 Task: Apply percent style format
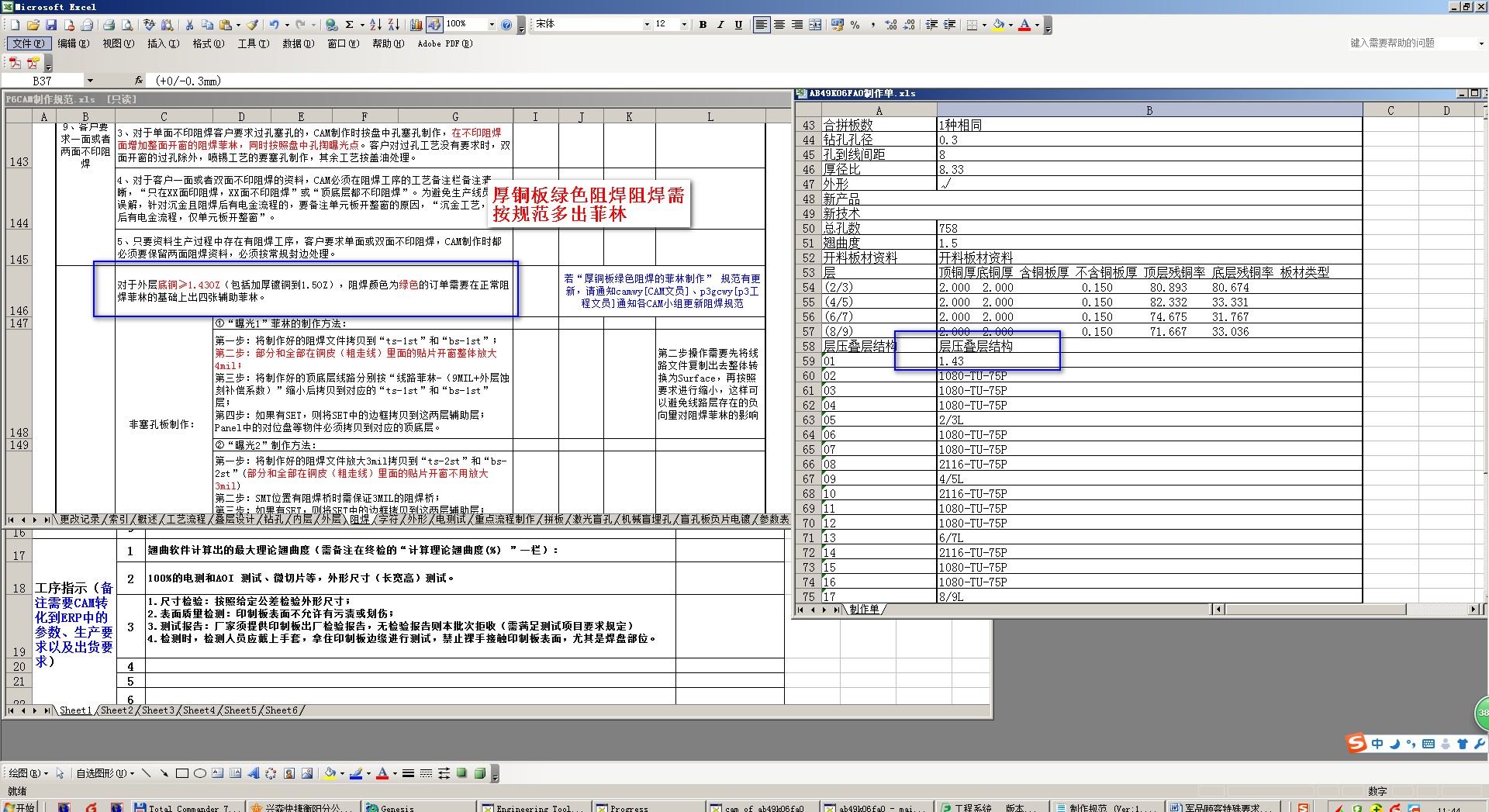pos(855,25)
